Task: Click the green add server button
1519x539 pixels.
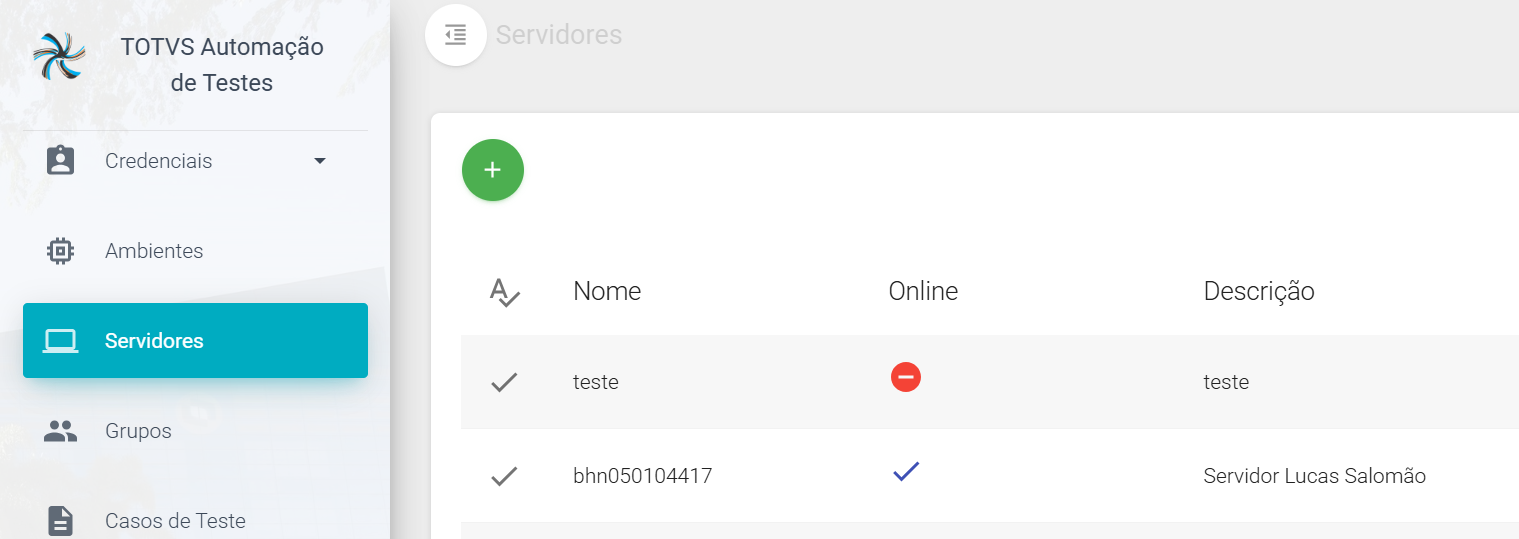Action: click(x=493, y=170)
